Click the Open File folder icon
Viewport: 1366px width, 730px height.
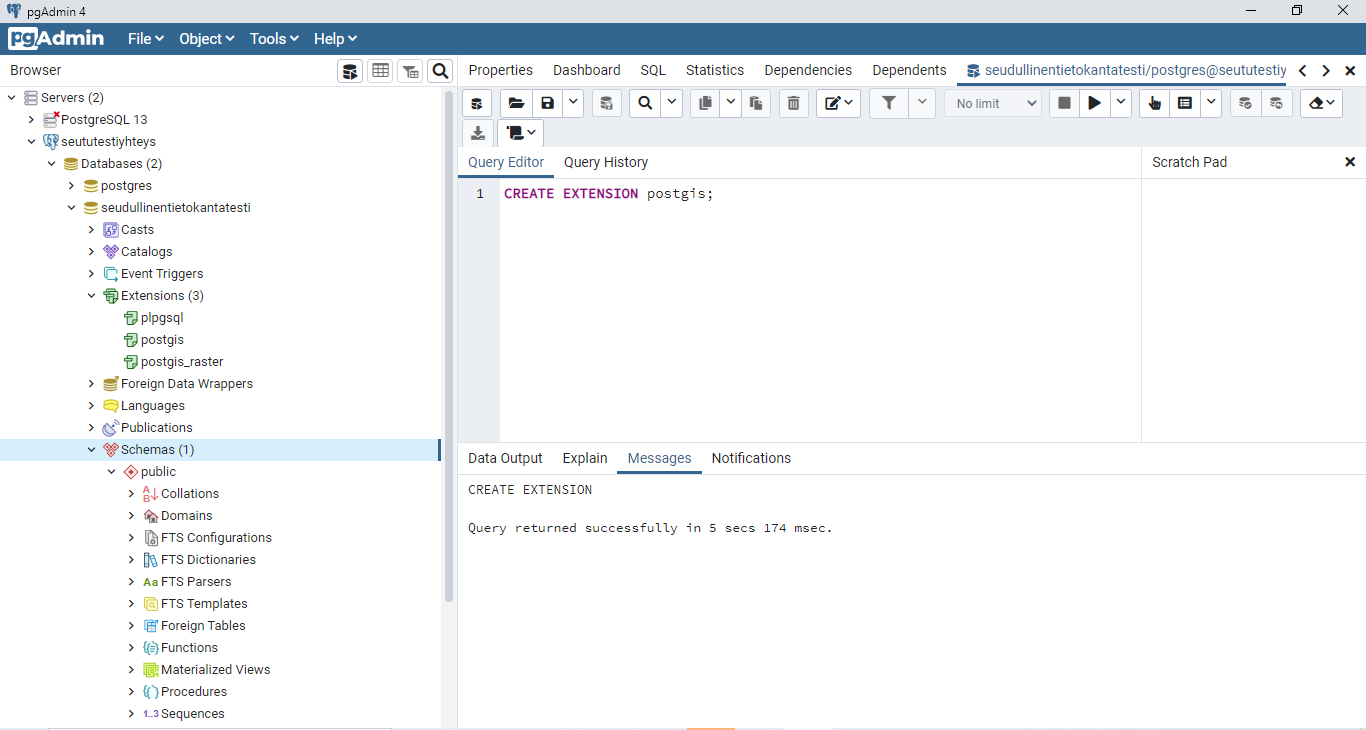(x=516, y=103)
